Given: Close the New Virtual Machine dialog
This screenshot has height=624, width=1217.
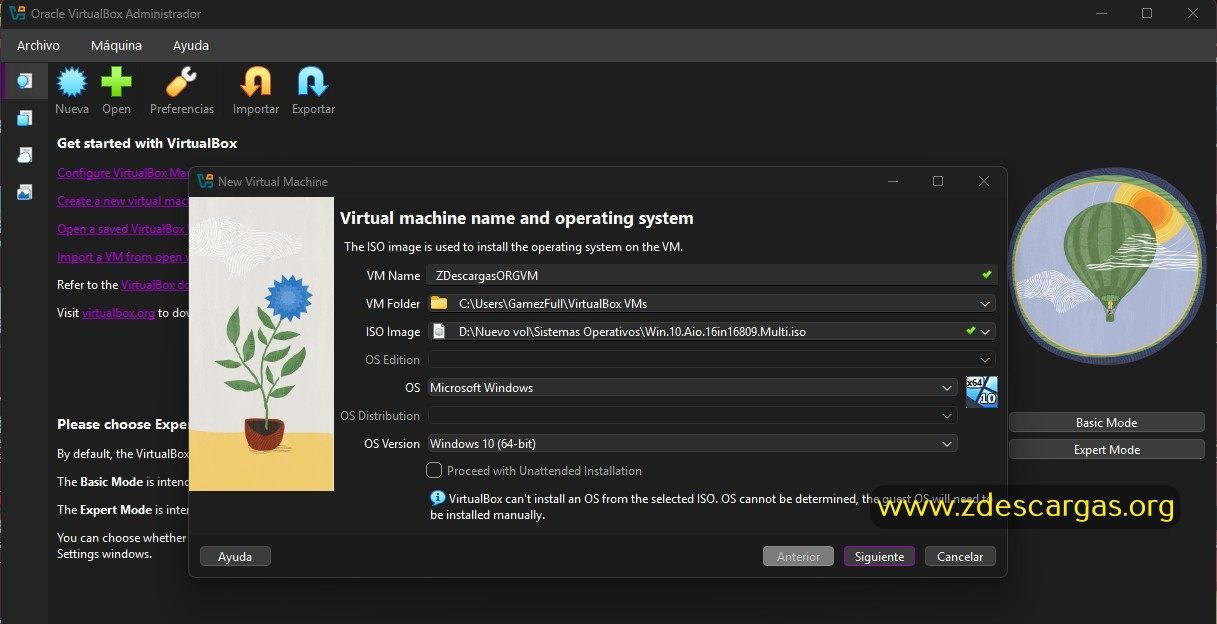Looking at the screenshot, I should pos(984,181).
